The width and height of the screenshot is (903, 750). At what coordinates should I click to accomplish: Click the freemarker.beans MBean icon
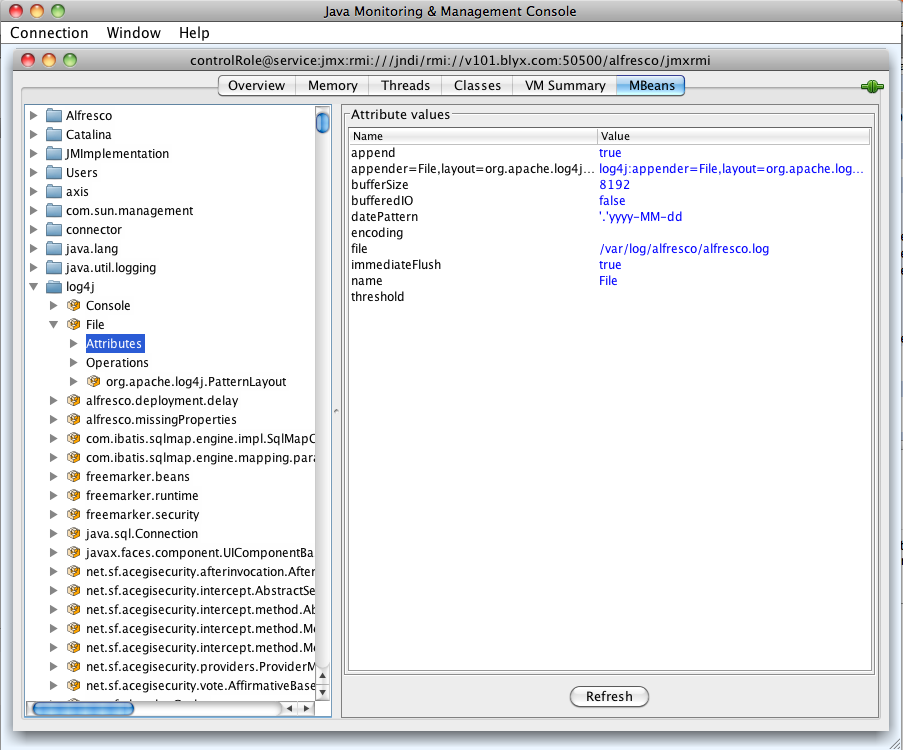point(73,476)
